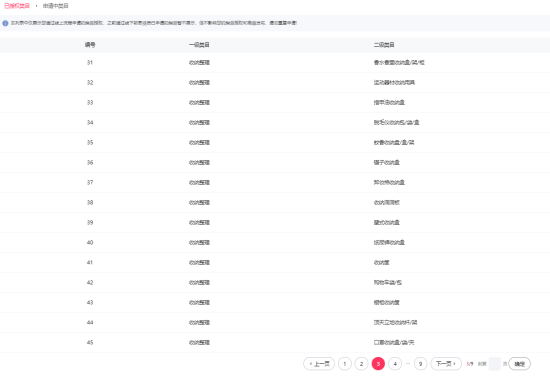Go to previous page with 上一页
Screen dimensions: 550x378
319,364
